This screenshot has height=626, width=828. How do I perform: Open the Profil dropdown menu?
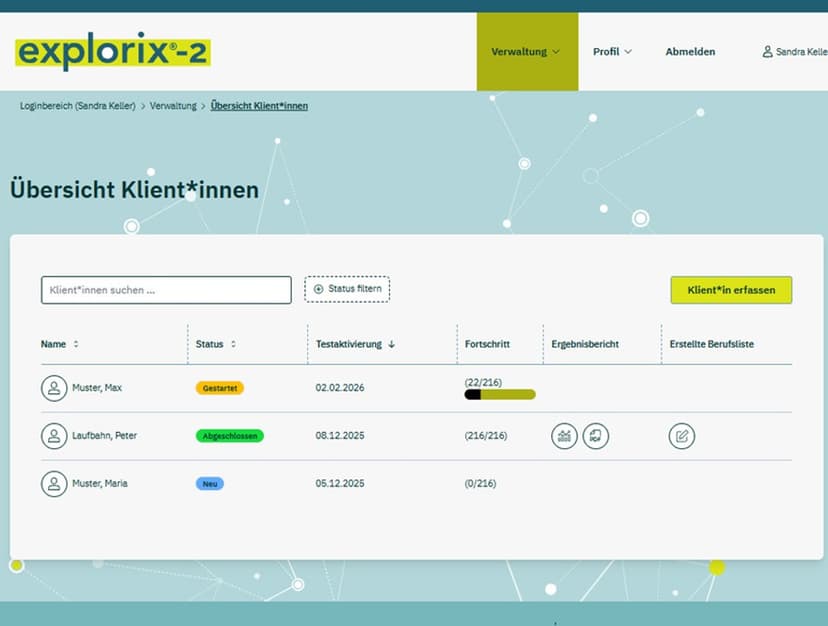click(612, 51)
